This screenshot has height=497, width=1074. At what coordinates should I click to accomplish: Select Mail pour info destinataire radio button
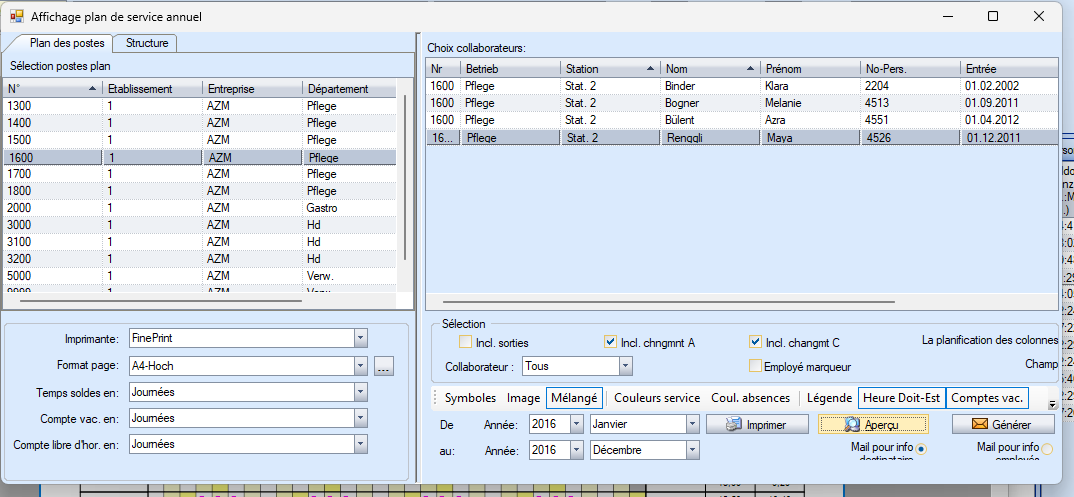click(921, 449)
